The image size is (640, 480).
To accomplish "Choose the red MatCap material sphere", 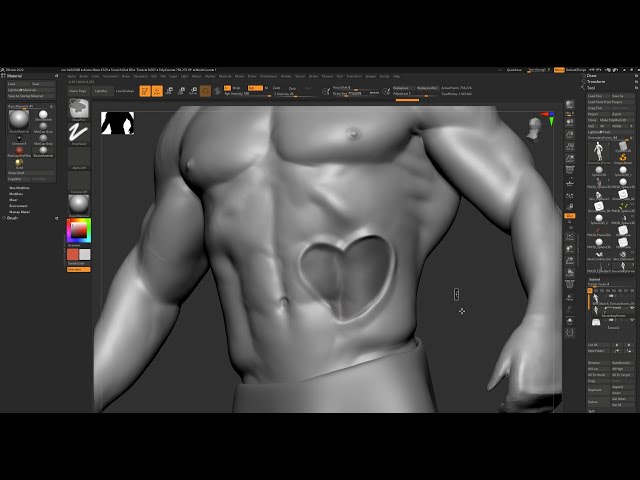I will 19,151.
